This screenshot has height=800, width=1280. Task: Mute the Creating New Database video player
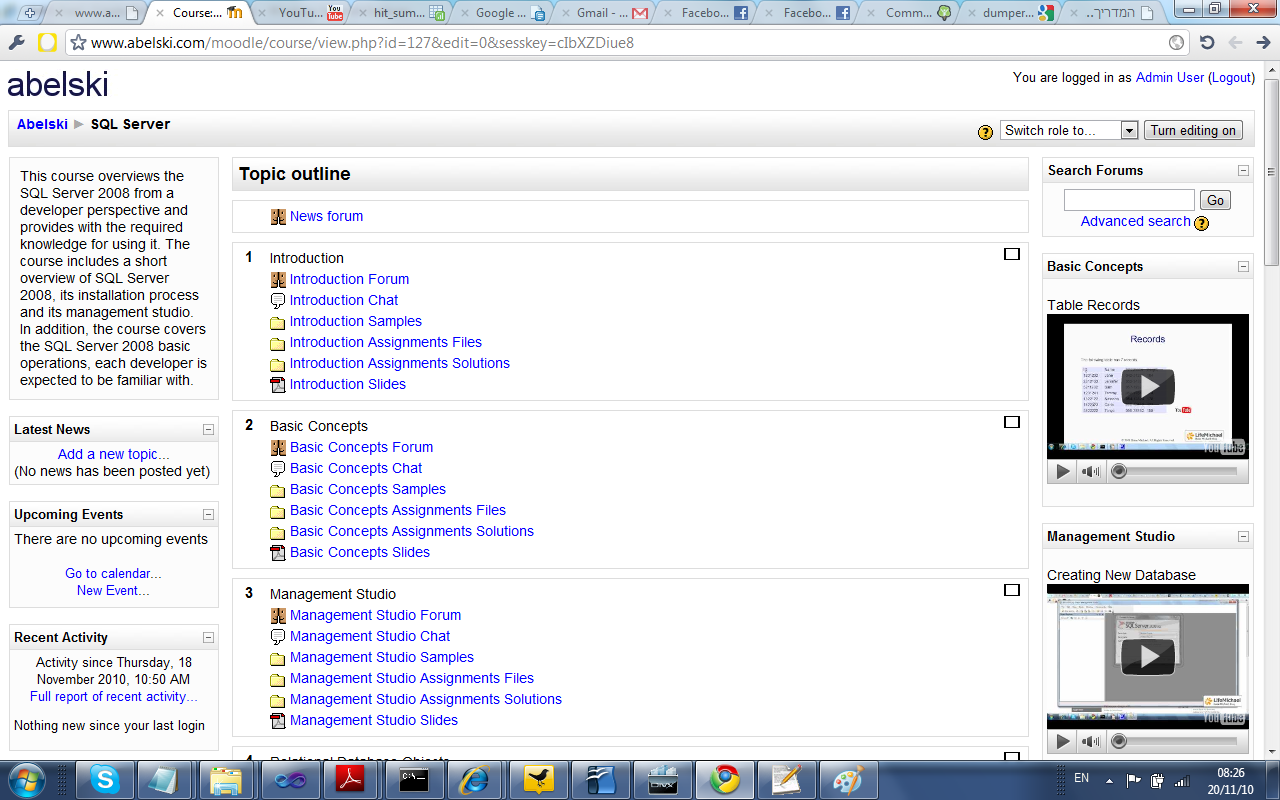1091,741
